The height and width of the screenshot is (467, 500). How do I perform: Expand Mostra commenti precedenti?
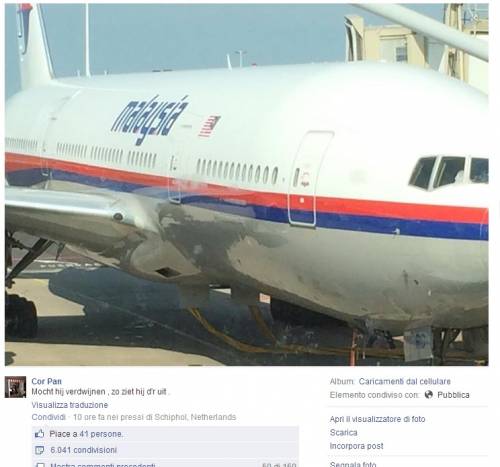[103, 465]
